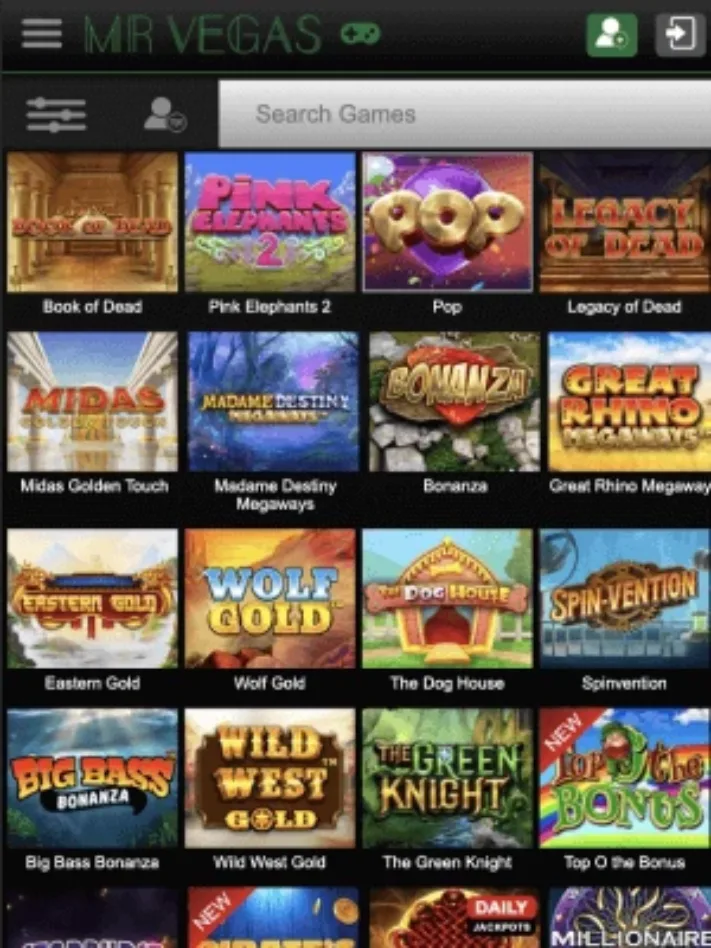Open the new Top O the Bonus game
Screen dimensions: 711x948
(x=625, y=778)
